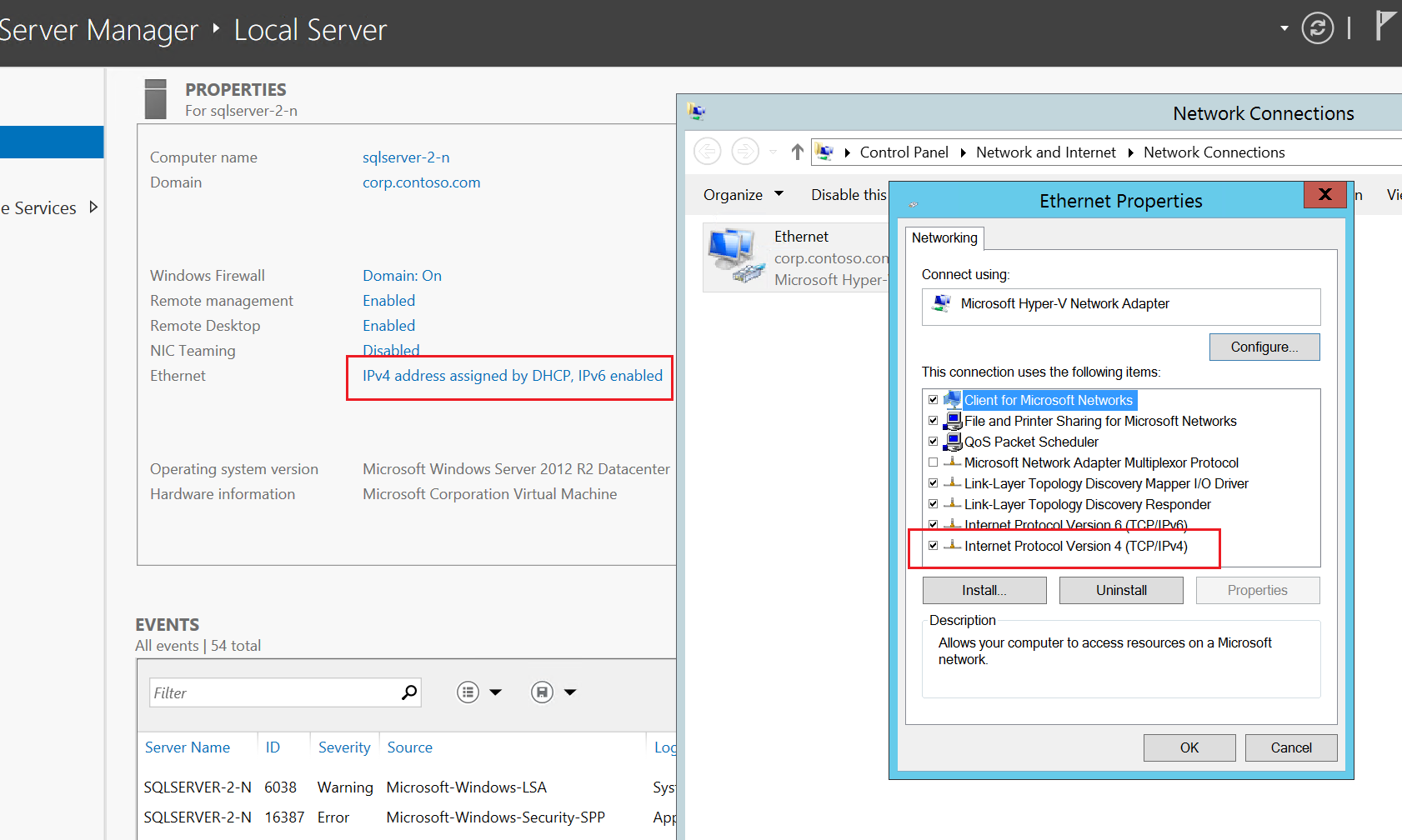Click the Configure... button
The image size is (1402, 840).
coord(1264,347)
